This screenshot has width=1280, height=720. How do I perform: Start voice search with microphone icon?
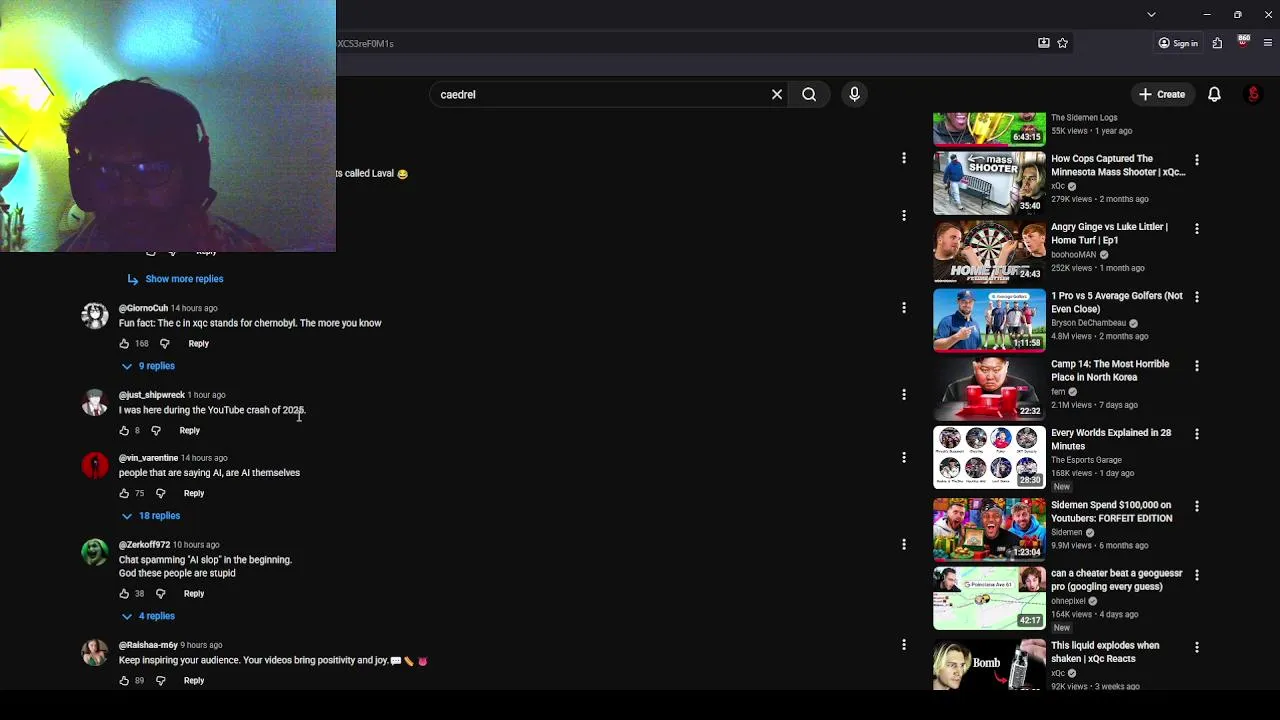(854, 94)
